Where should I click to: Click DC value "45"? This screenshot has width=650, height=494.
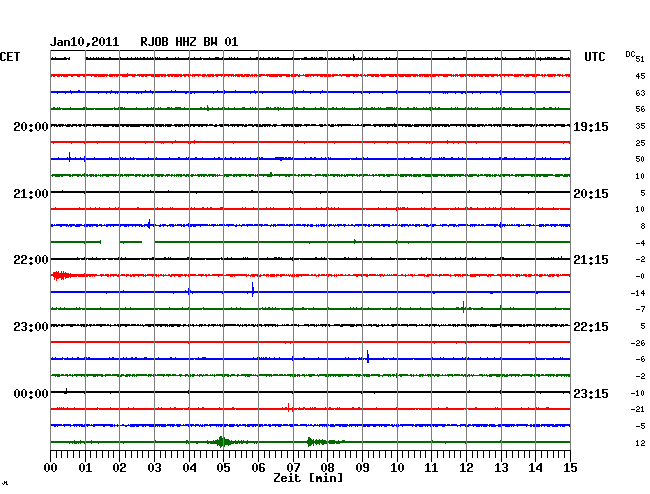point(640,76)
